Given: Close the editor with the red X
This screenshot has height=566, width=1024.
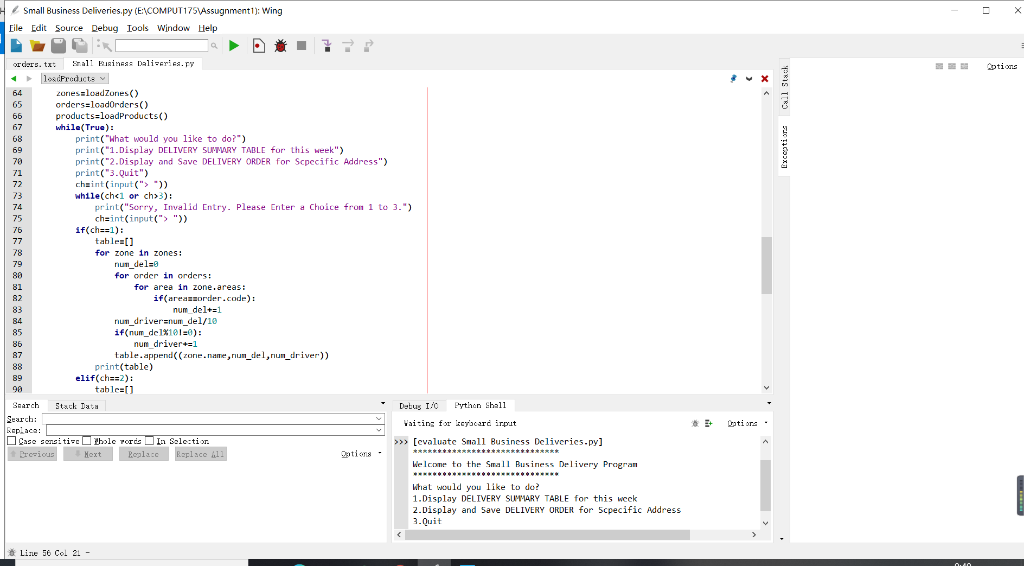Looking at the screenshot, I should coord(765,78).
